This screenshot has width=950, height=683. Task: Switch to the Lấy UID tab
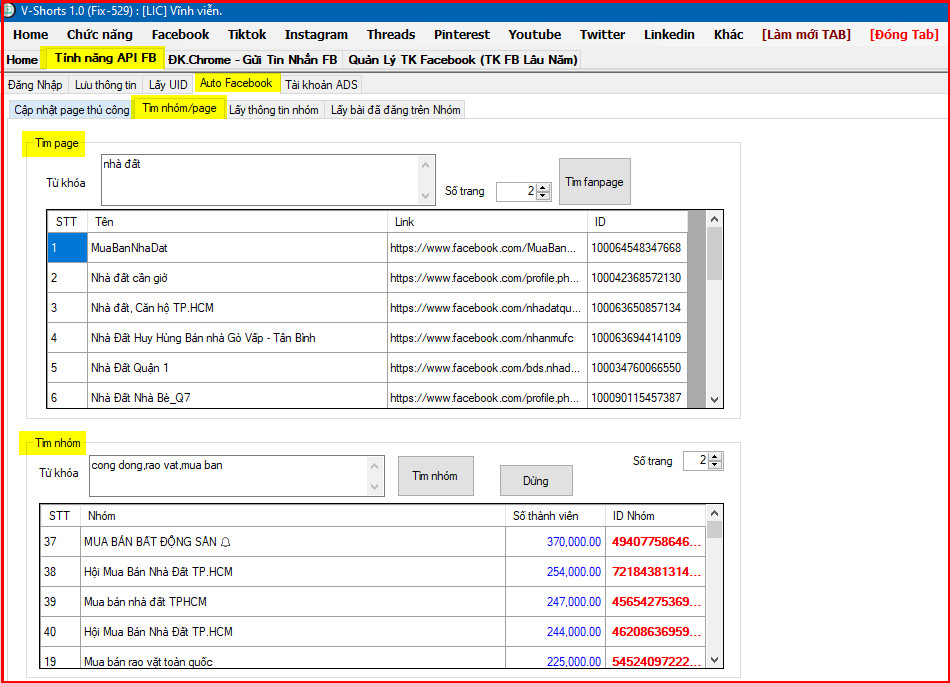click(x=166, y=84)
